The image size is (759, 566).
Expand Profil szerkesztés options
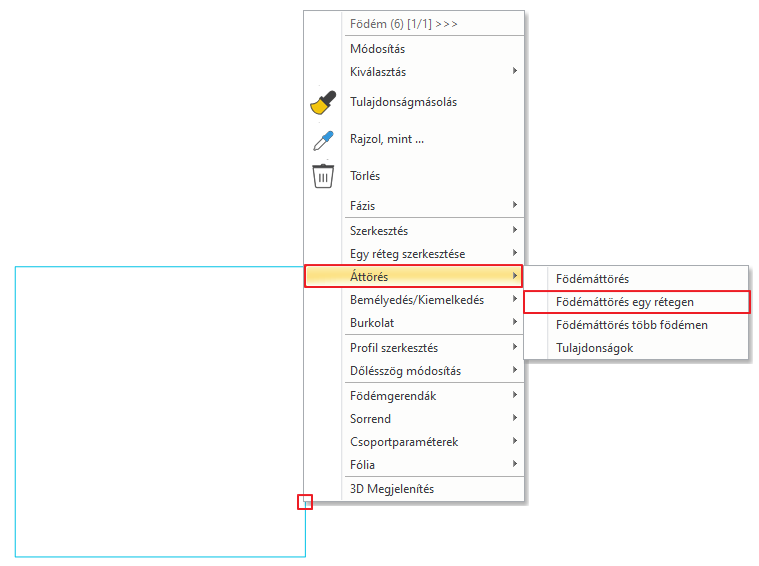coord(434,348)
